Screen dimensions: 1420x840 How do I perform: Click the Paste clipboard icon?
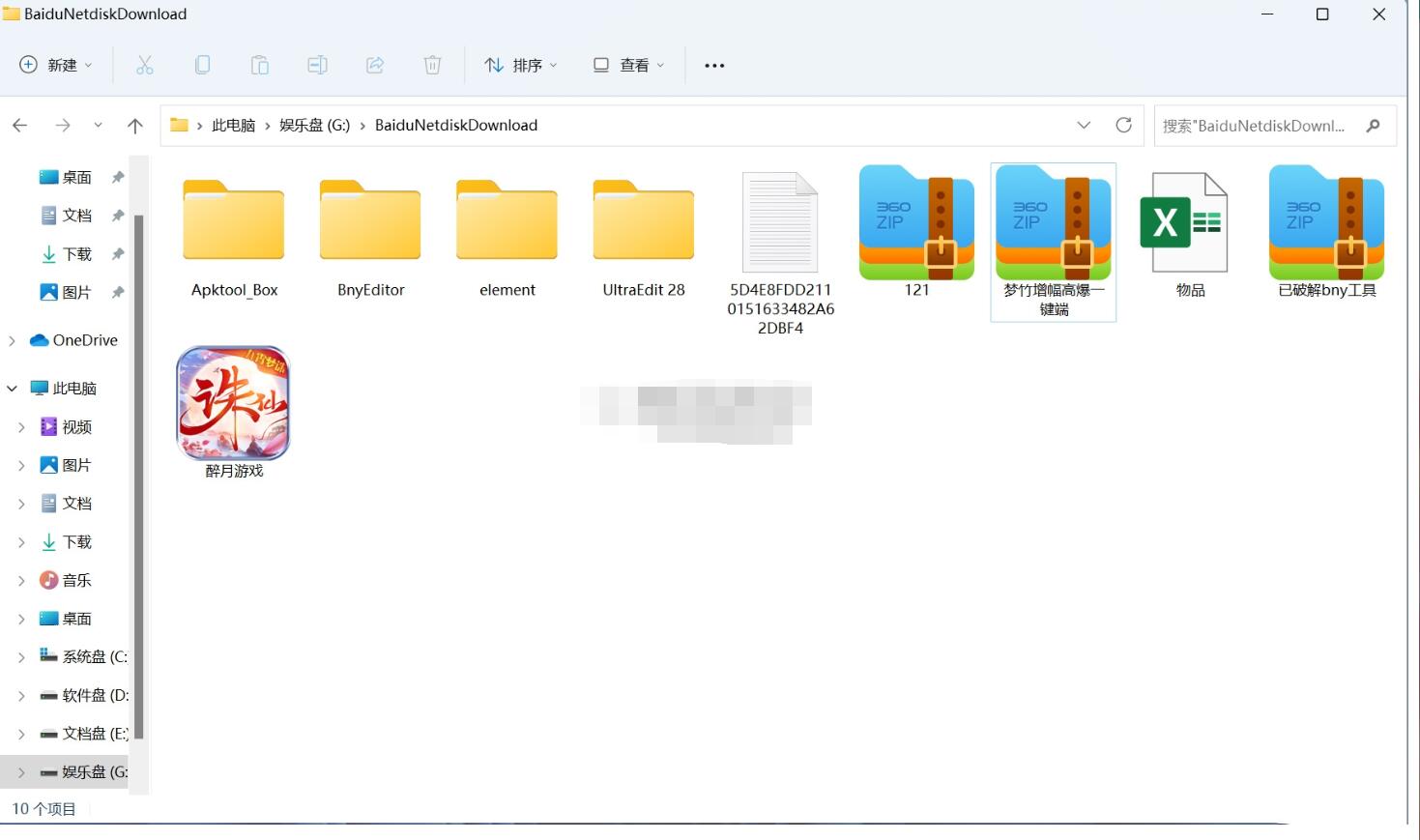click(x=260, y=65)
